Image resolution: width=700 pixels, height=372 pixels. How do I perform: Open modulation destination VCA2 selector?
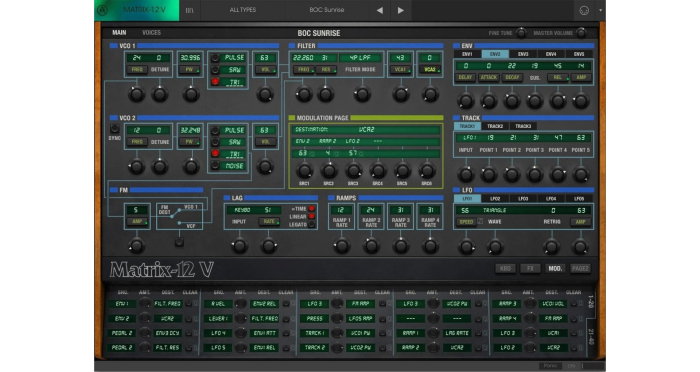pos(367,130)
